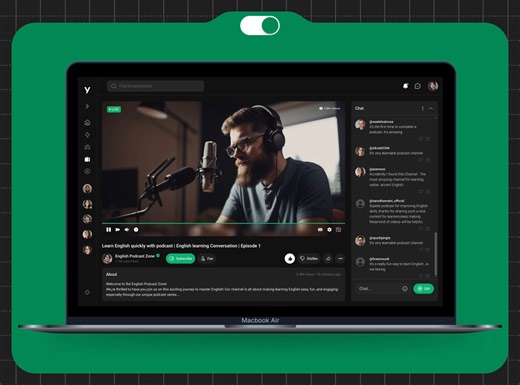Image resolution: width=520 pixels, height=385 pixels.
Task: Click the Fan button
Action: [x=207, y=259]
